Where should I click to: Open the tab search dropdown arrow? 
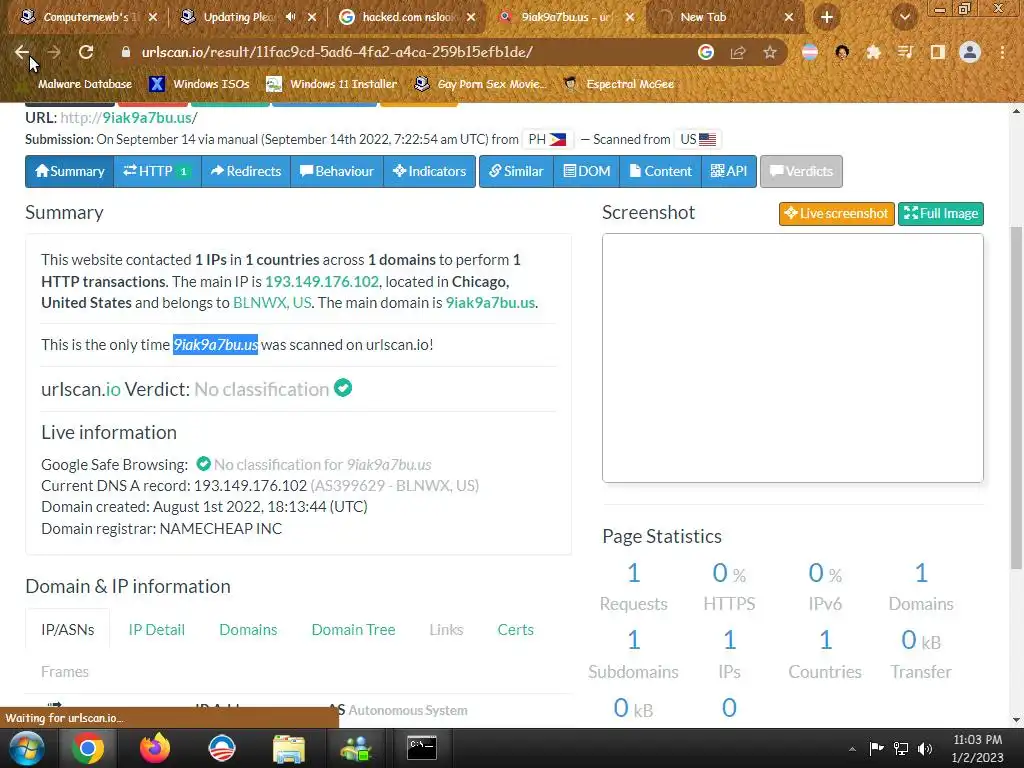(x=904, y=17)
